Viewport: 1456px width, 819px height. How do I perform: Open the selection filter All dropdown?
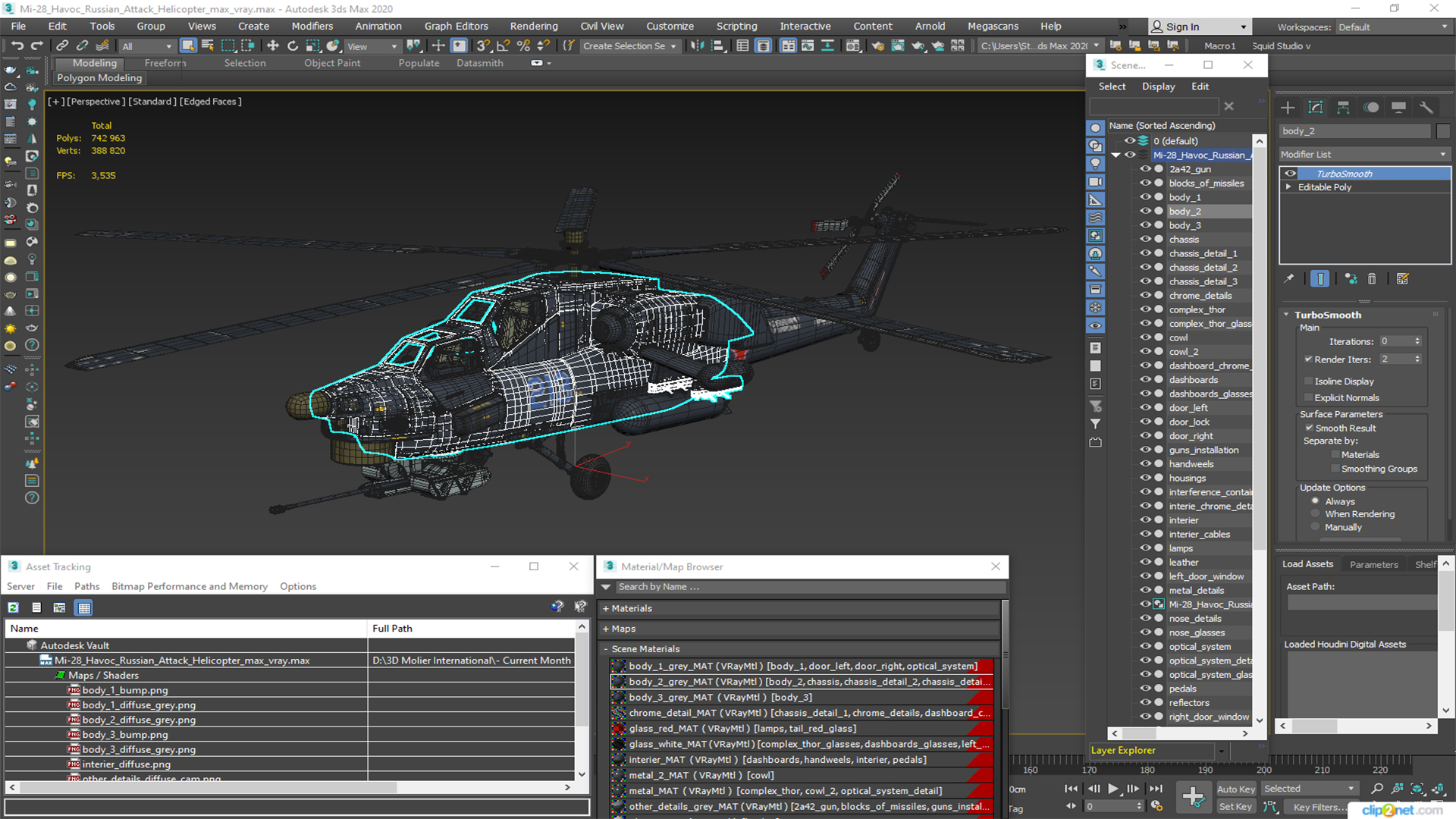point(147,46)
